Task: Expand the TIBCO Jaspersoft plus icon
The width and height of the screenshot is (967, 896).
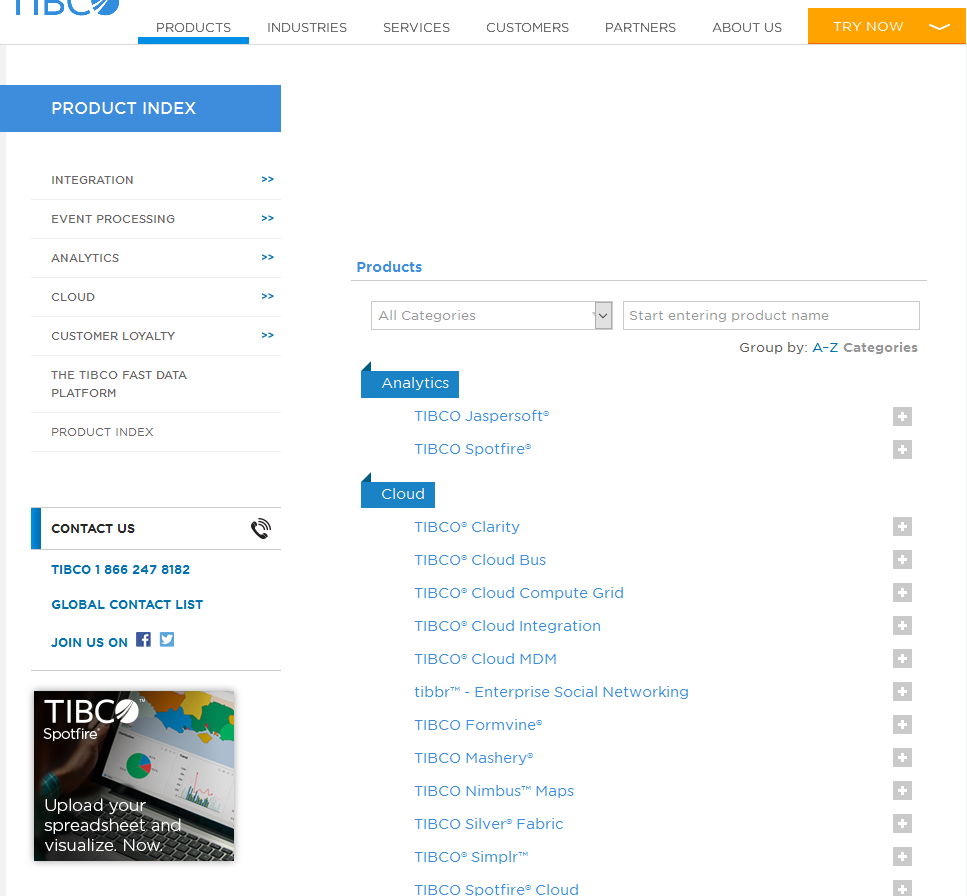Action: (902, 417)
